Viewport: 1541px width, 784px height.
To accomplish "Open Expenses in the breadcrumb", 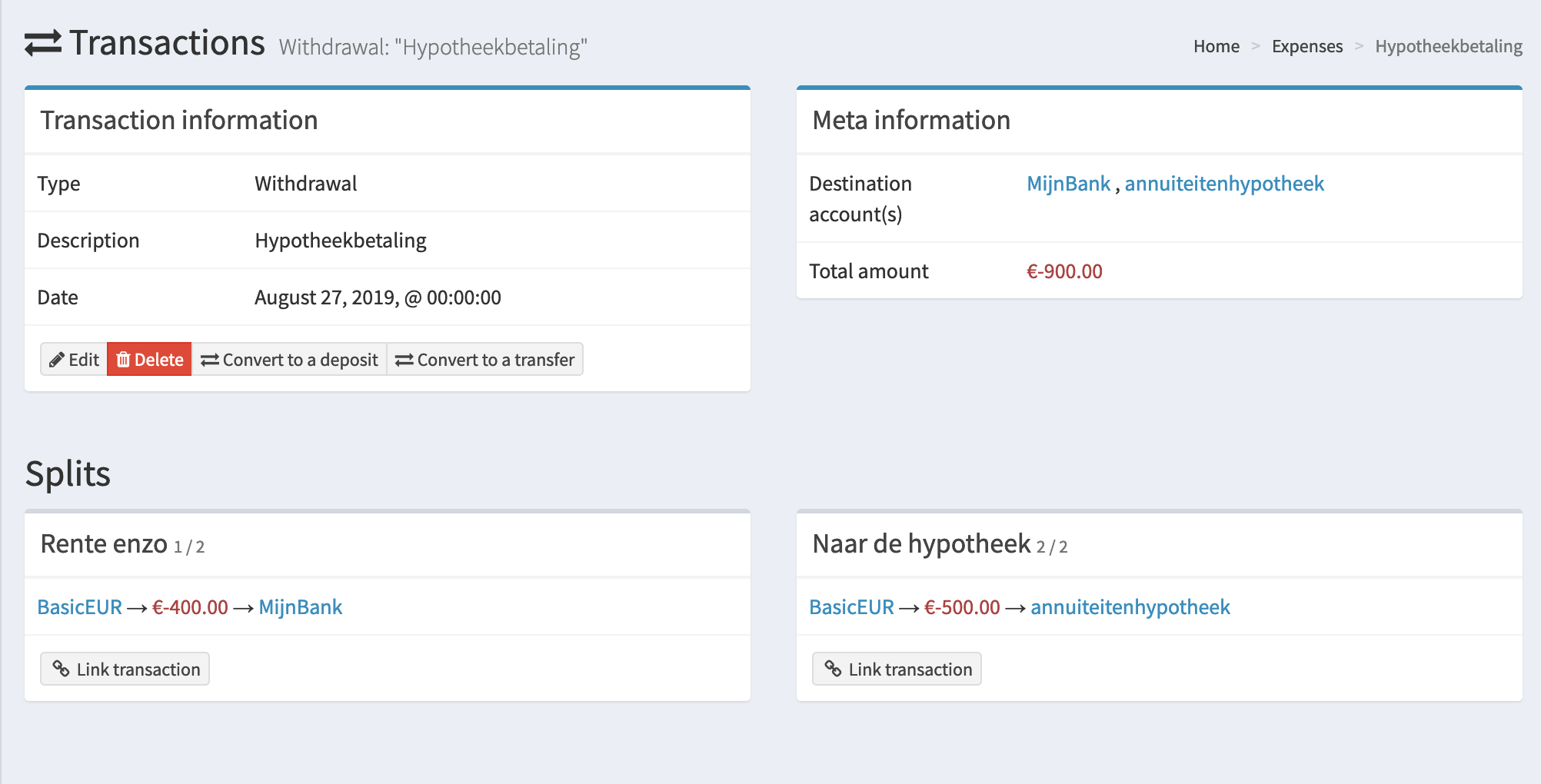I will [x=1307, y=46].
